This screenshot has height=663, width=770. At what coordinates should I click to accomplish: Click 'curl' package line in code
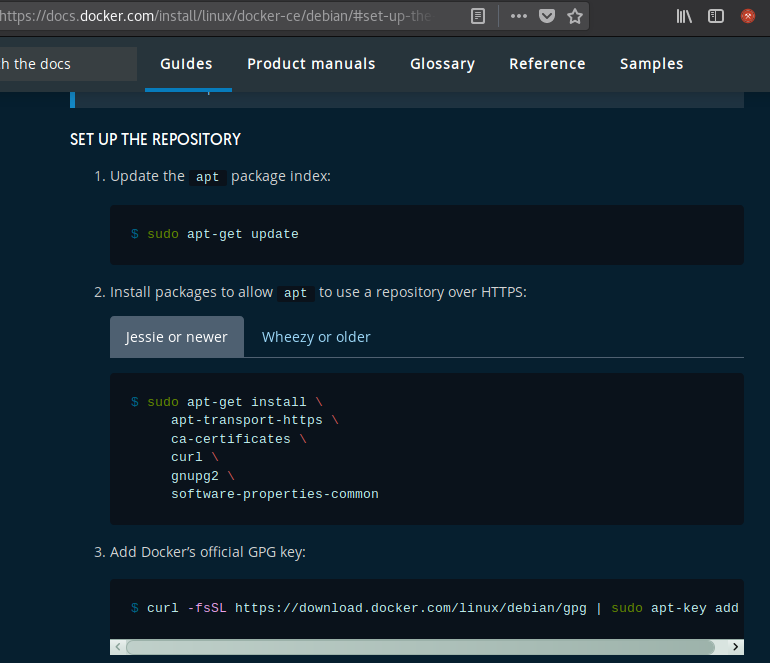(187, 457)
